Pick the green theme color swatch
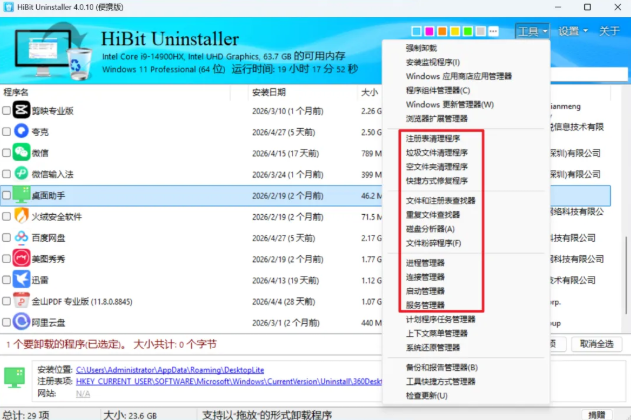631x420 pixels. (468, 31)
